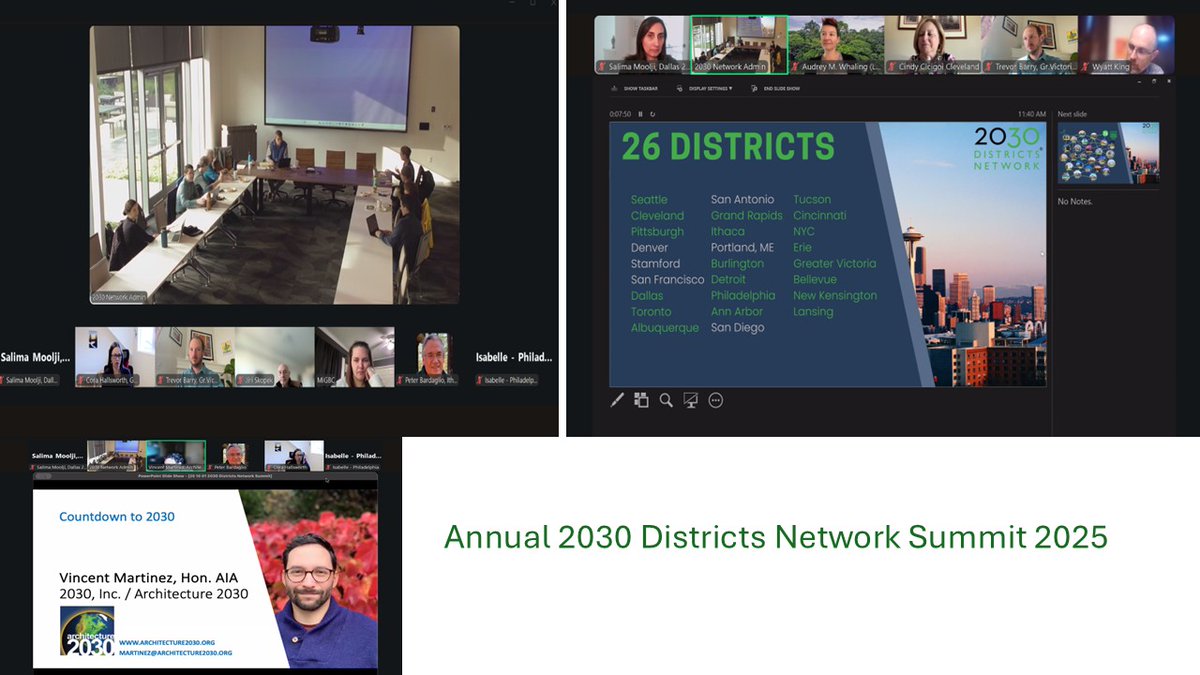Click 'New Kensington' in the districts list
The image size is (1200, 675).
[x=835, y=296]
